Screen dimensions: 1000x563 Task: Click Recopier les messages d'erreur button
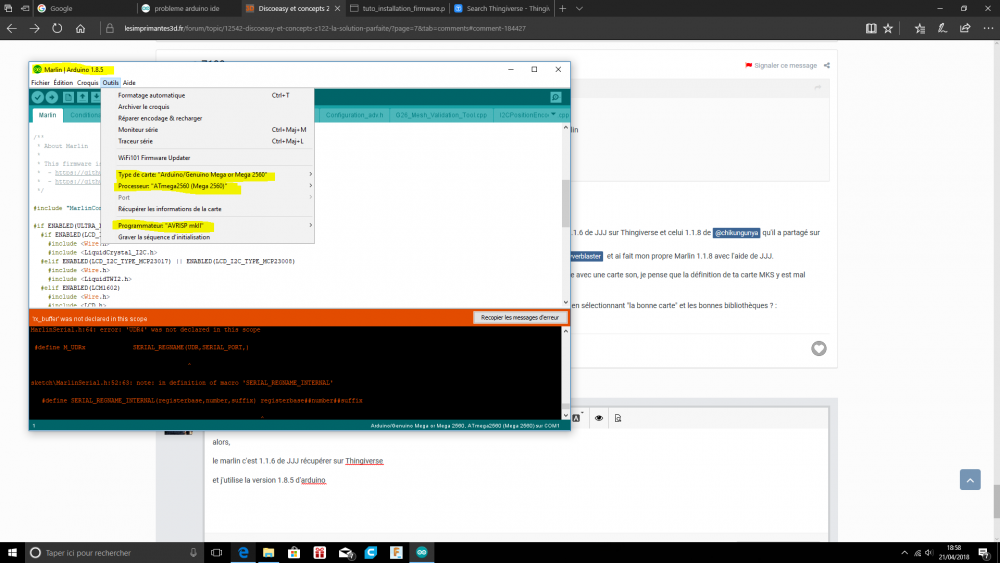point(520,318)
